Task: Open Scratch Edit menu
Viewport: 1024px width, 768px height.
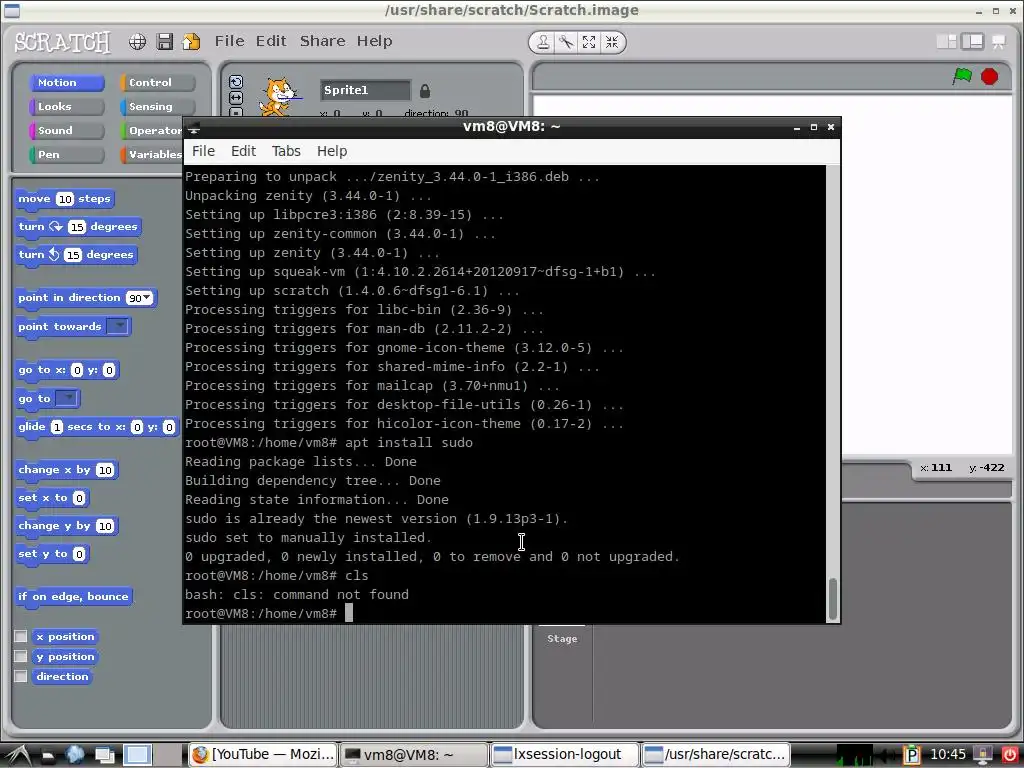Action: [x=271, y=41]
